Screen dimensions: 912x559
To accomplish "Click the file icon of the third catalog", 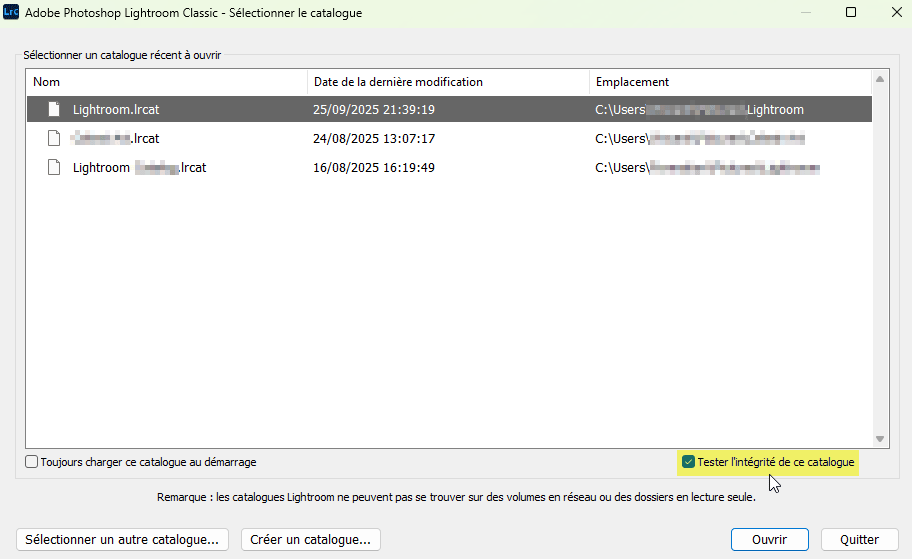I will point(55,168).
